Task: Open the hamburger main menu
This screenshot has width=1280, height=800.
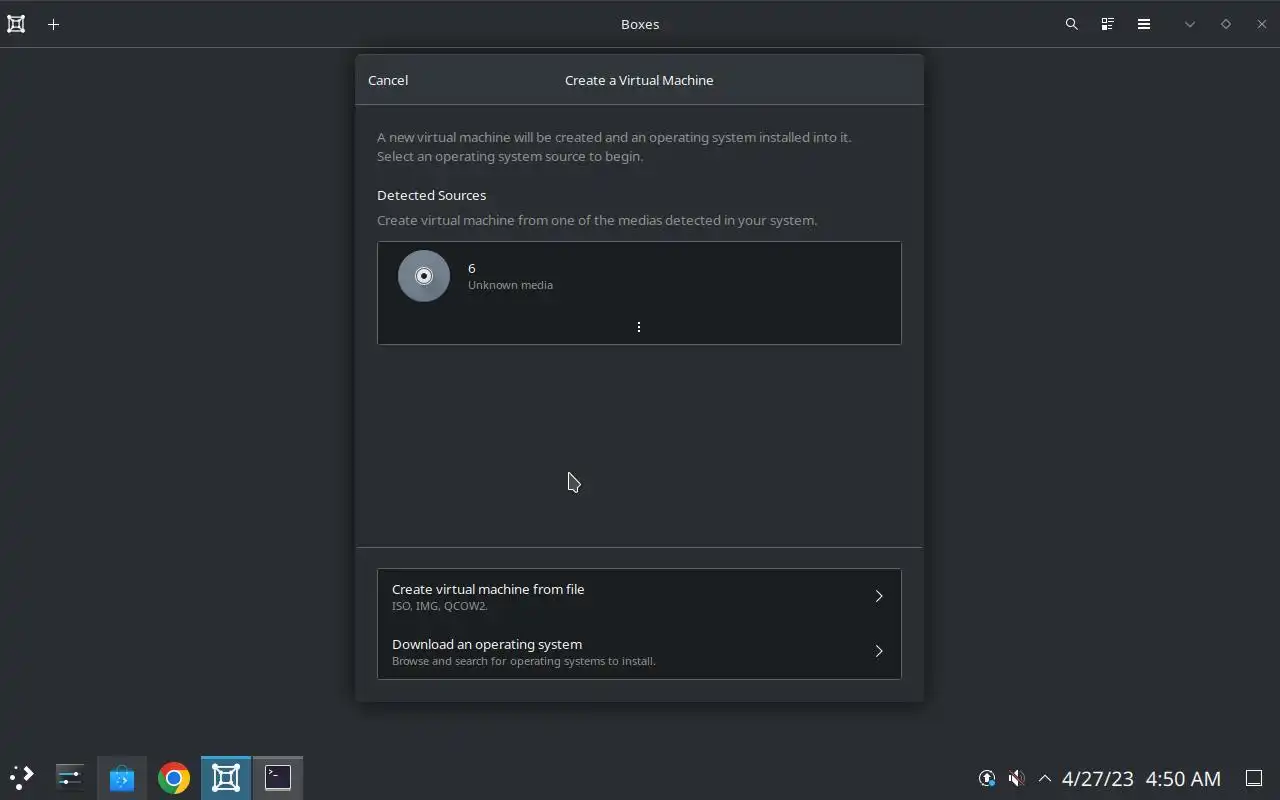Action: pyautogui.click(x=1144, y=24)
